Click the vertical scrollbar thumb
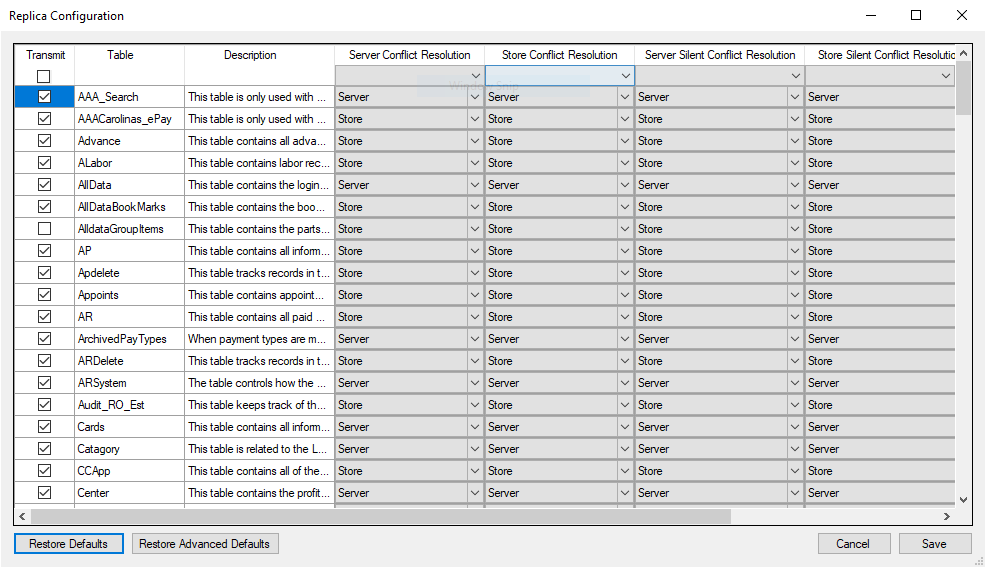The height and width of the screenshot is (568, 986). (963, 89)
